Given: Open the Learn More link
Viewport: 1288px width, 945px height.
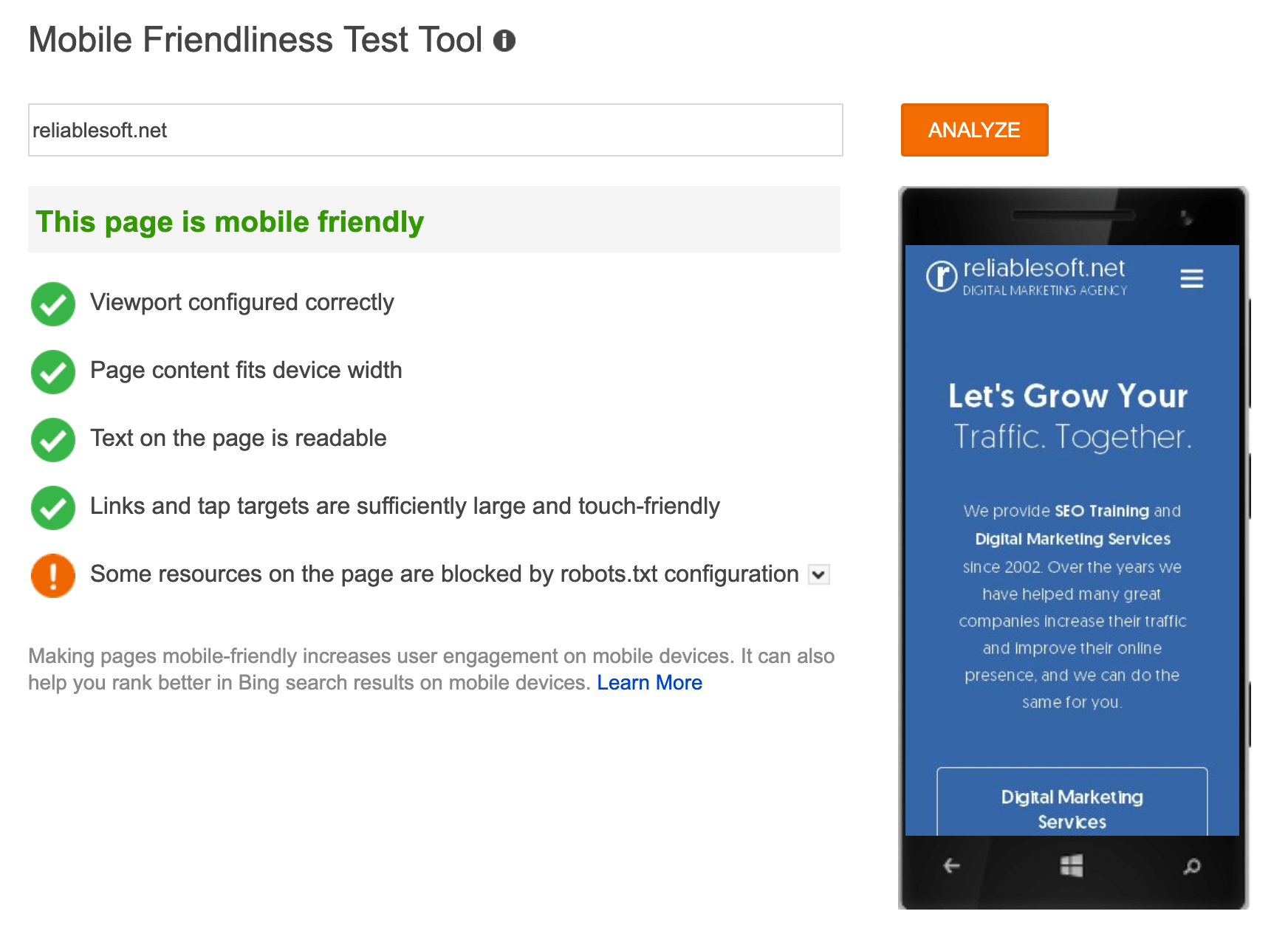Looking at the screenshot, I should click(x=649, y=683).
